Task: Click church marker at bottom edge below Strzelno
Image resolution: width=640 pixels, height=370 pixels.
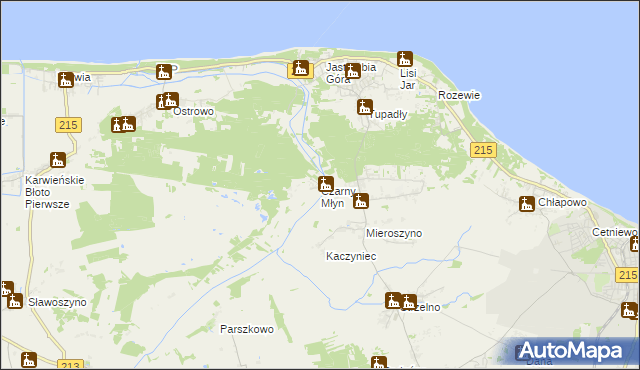Action: click(x=378, y=363)
